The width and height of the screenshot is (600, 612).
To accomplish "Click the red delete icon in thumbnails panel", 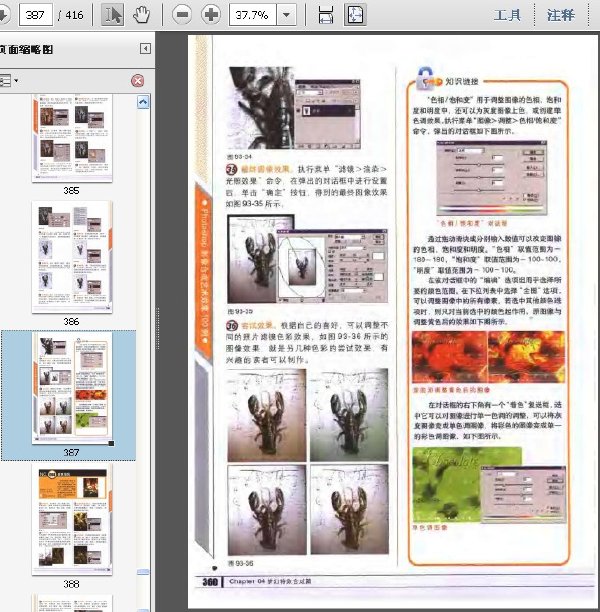I will (137, 81).
